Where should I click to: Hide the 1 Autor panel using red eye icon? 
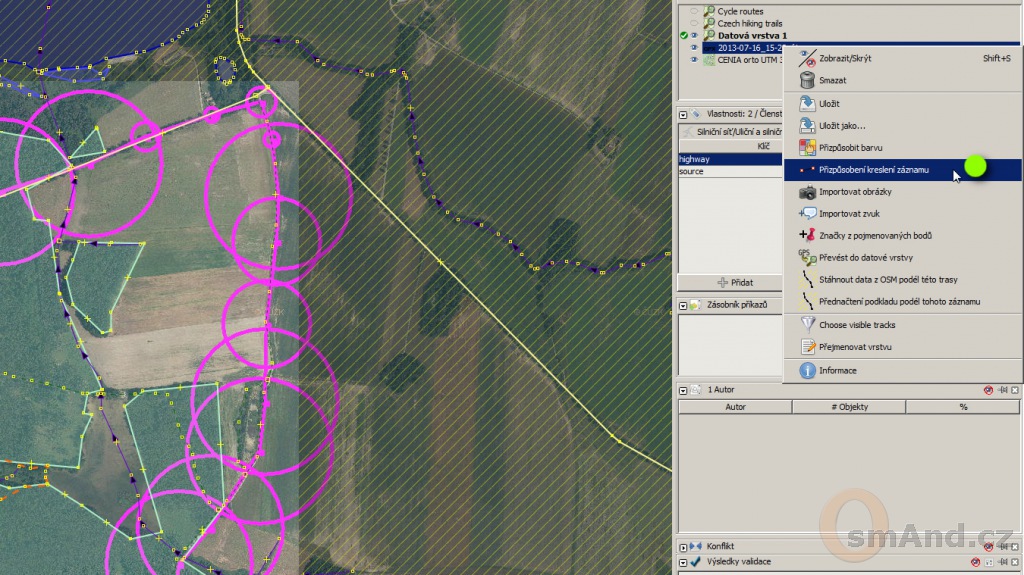coord(988,390)
